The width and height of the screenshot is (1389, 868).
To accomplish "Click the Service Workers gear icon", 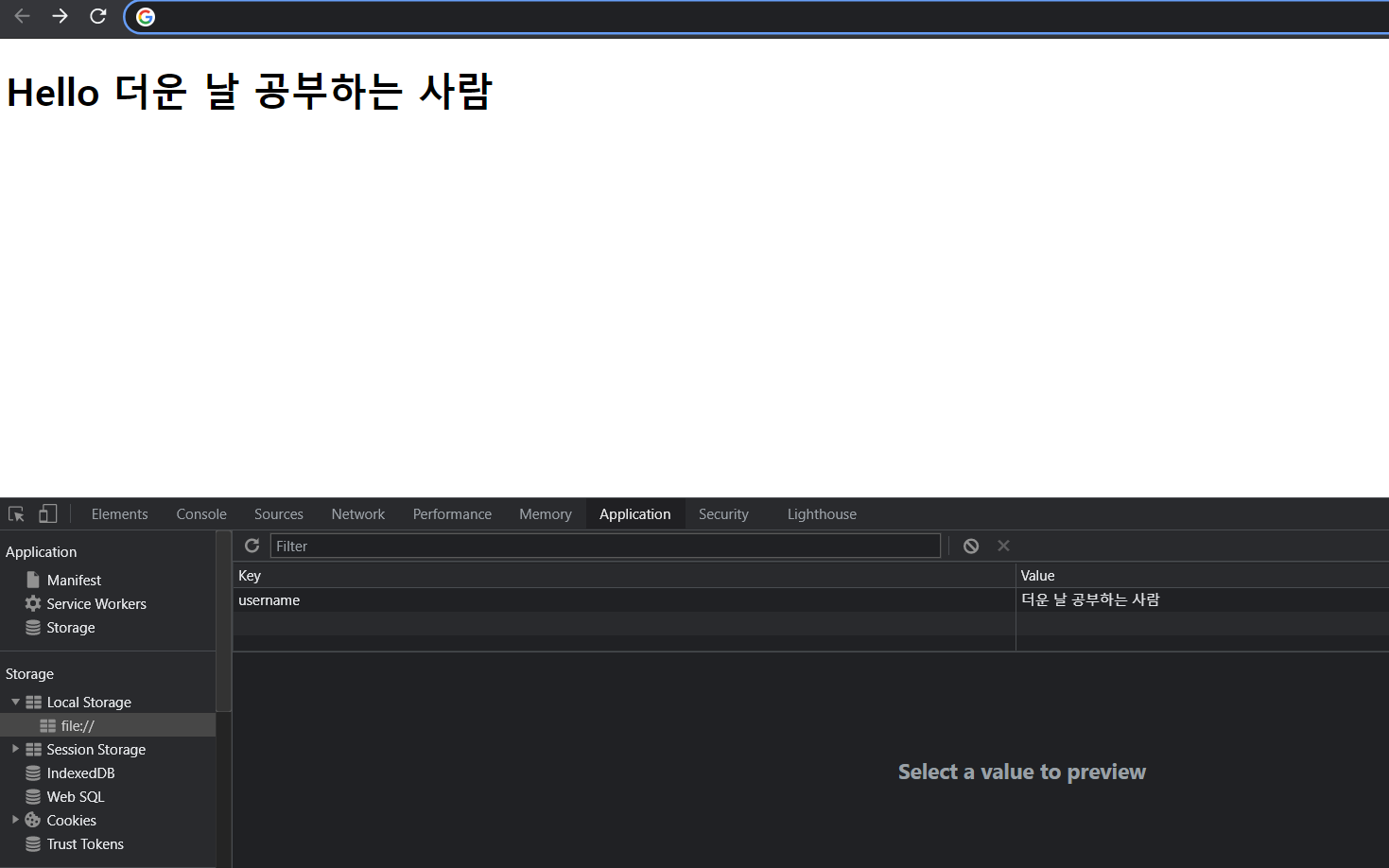I will pos(33,603).
